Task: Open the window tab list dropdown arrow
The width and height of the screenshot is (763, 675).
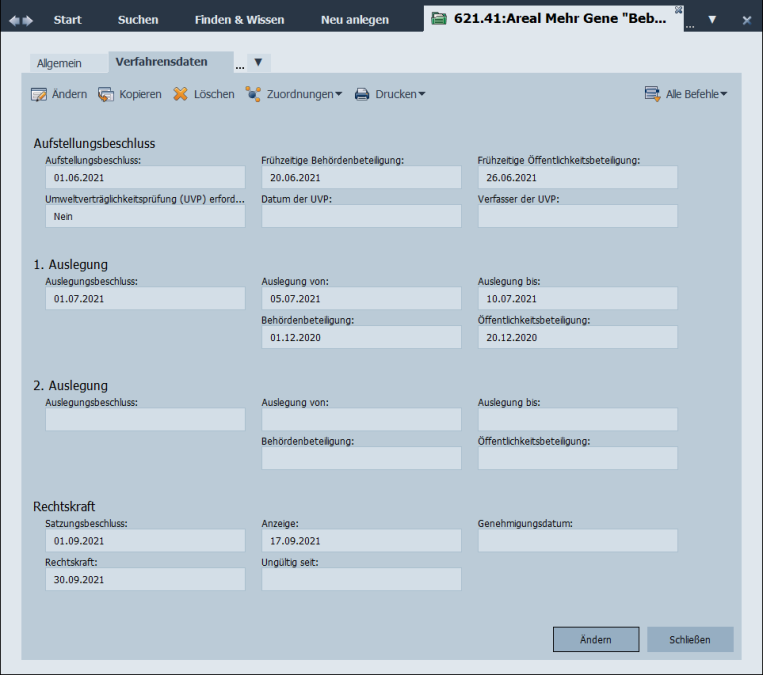Action: tap(712, 20)
